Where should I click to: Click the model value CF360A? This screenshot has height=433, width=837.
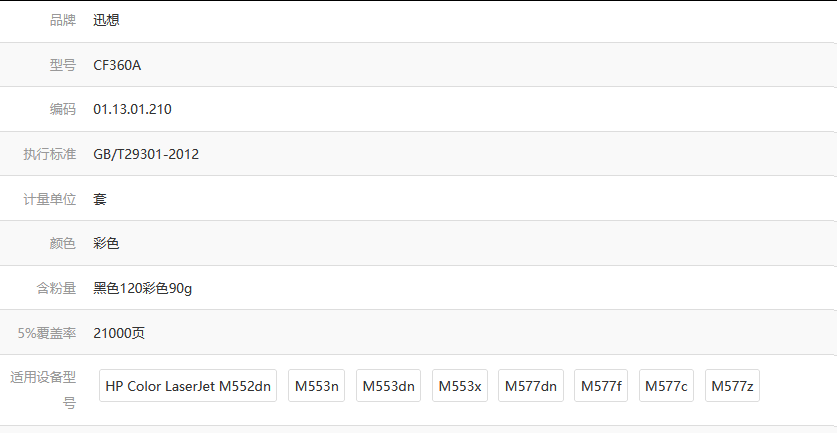(x=117, y=65)
